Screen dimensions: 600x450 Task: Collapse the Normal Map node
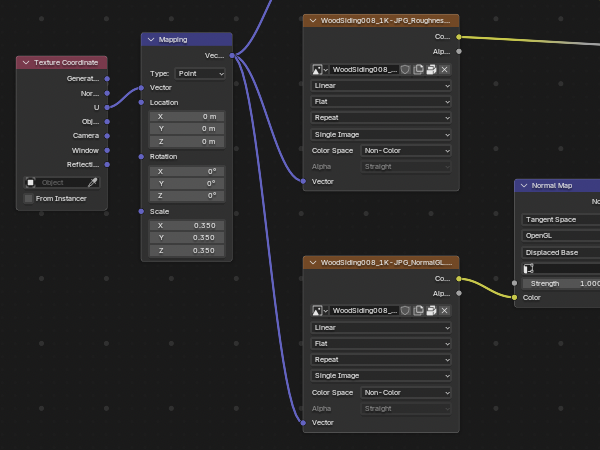coord(524,186)
